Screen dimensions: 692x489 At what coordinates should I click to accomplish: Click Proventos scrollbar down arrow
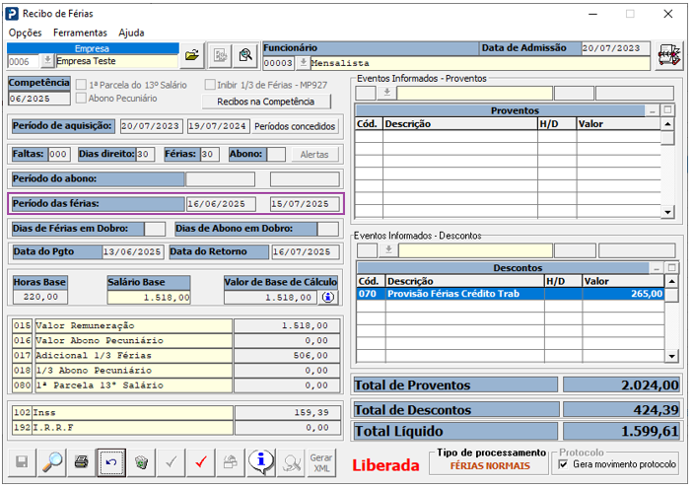tap(667, 212)
